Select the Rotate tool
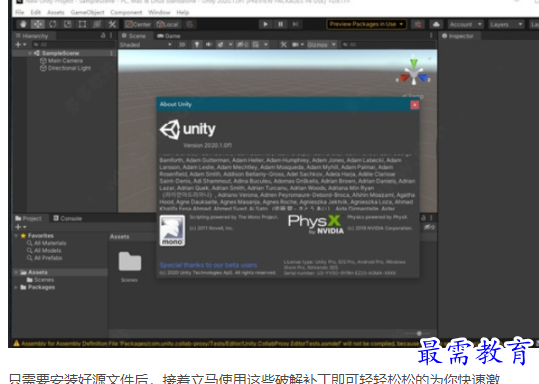The height and width of the screenshot is (384, 539). pyautogui.click(x=53, y=24)
